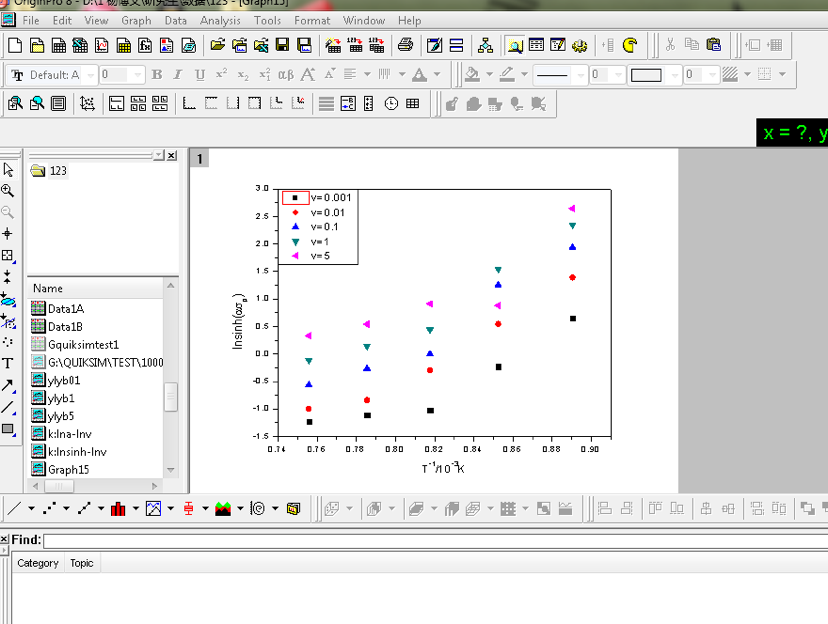The image size is (828, 624).
Task: Click the Open file folder icon
Action: tap(217, 45)
